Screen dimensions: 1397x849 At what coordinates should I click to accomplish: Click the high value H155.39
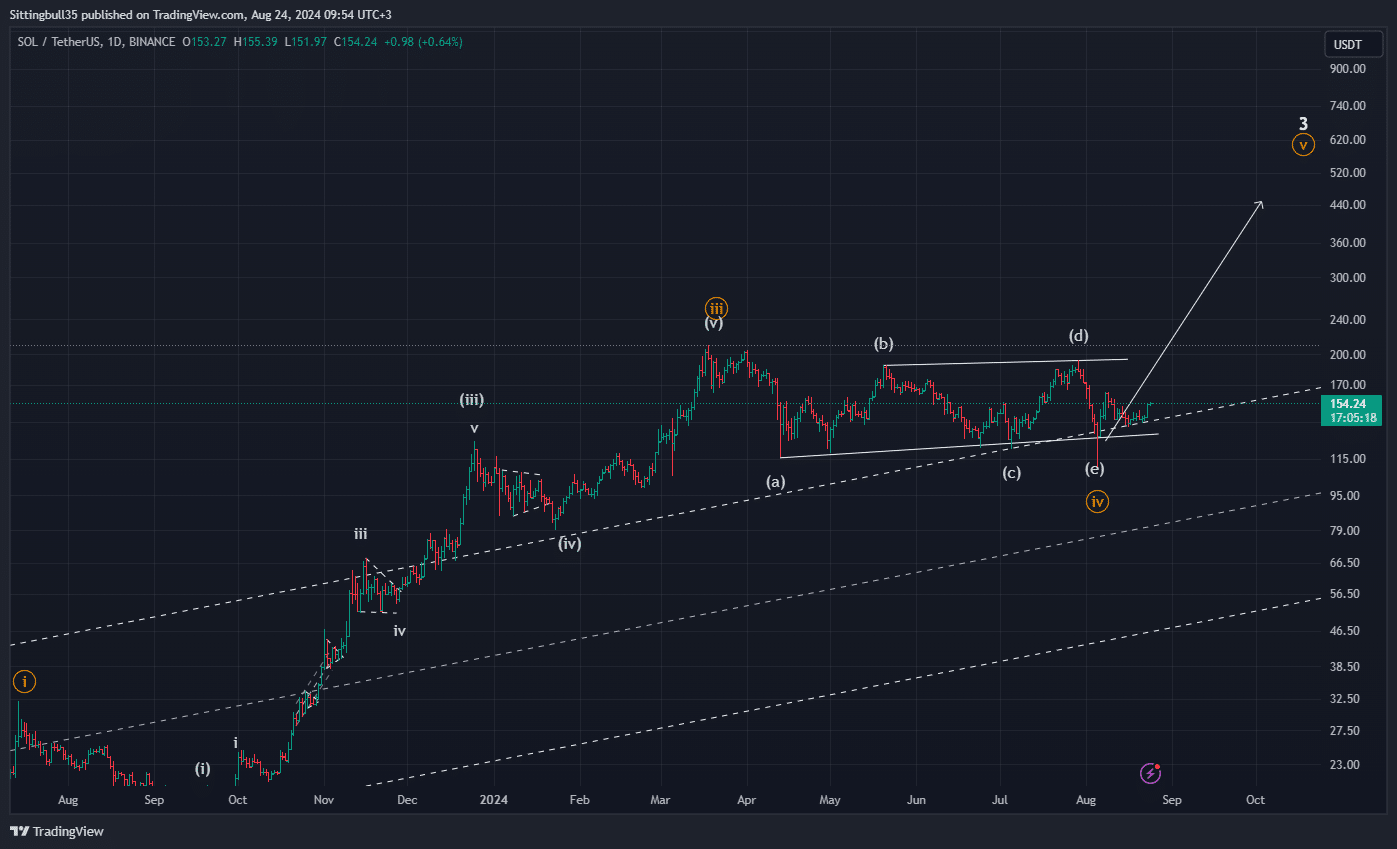click(256, 42)
